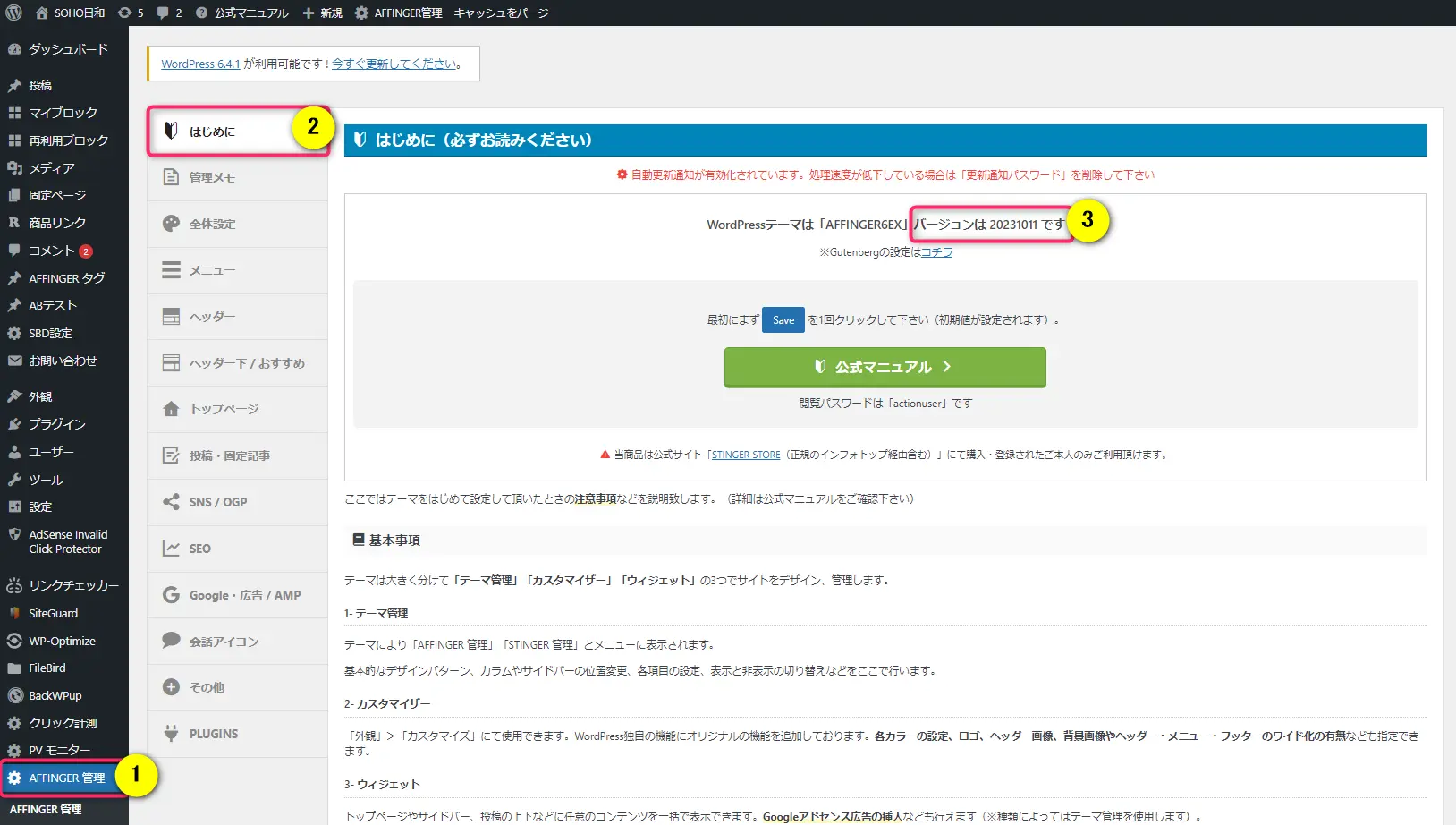The image size is (1456, 825).
Task: Open comments via the admin bar speech bubble icon
Action: pyautogui.click(x=164, y=13)
